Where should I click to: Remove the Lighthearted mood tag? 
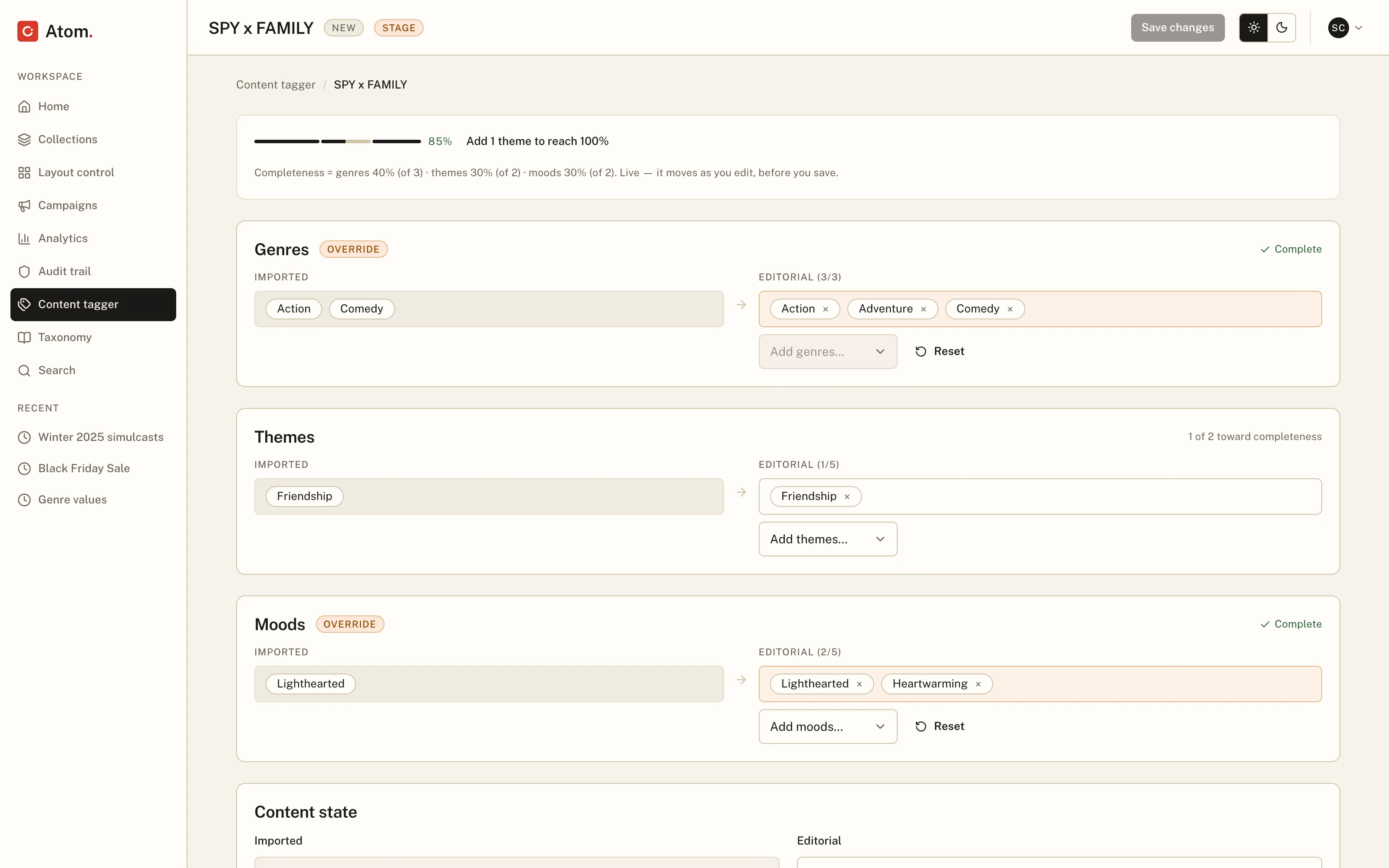pos(859,684)
